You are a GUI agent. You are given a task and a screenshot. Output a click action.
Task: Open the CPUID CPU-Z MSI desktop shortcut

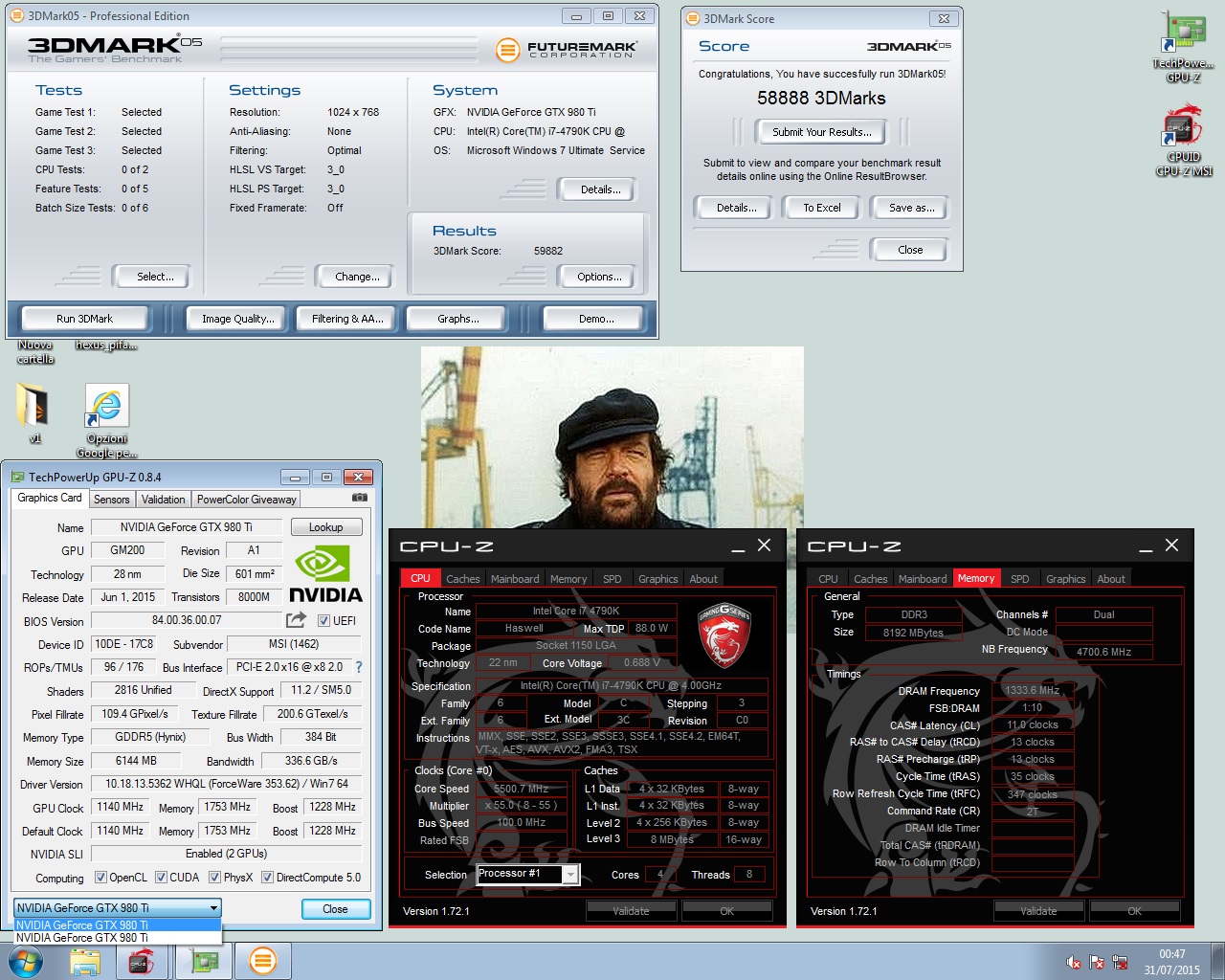1184,141
